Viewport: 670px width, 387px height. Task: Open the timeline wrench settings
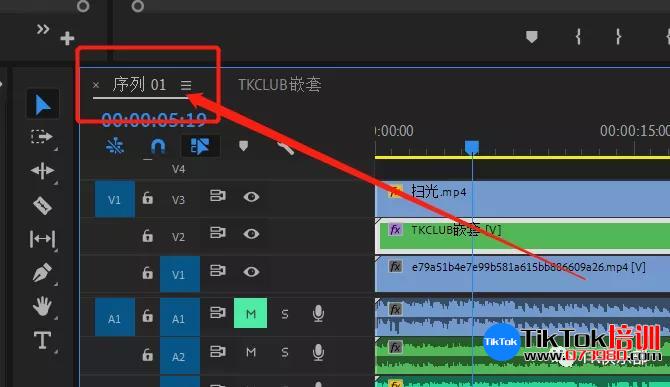(285, 148)
